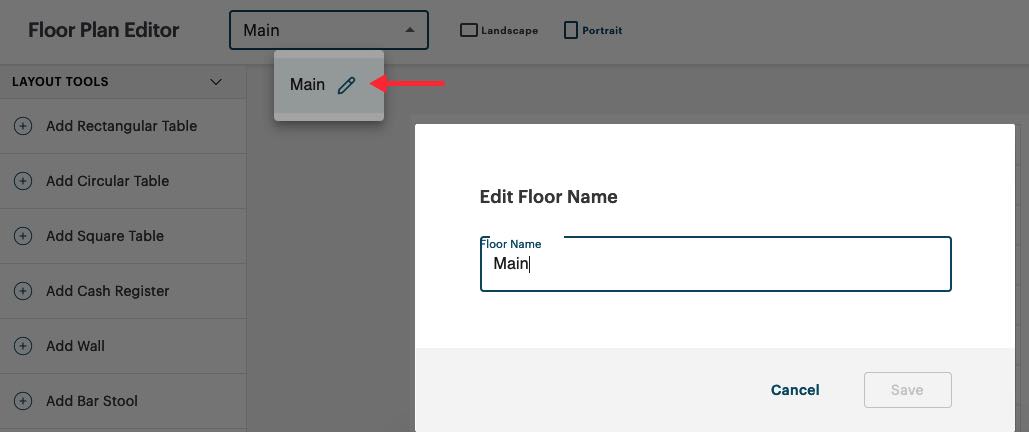Click the plus icon for Add Rectangular Table
This screenshot has width=1029, height=432.
(x=23, y=126)
